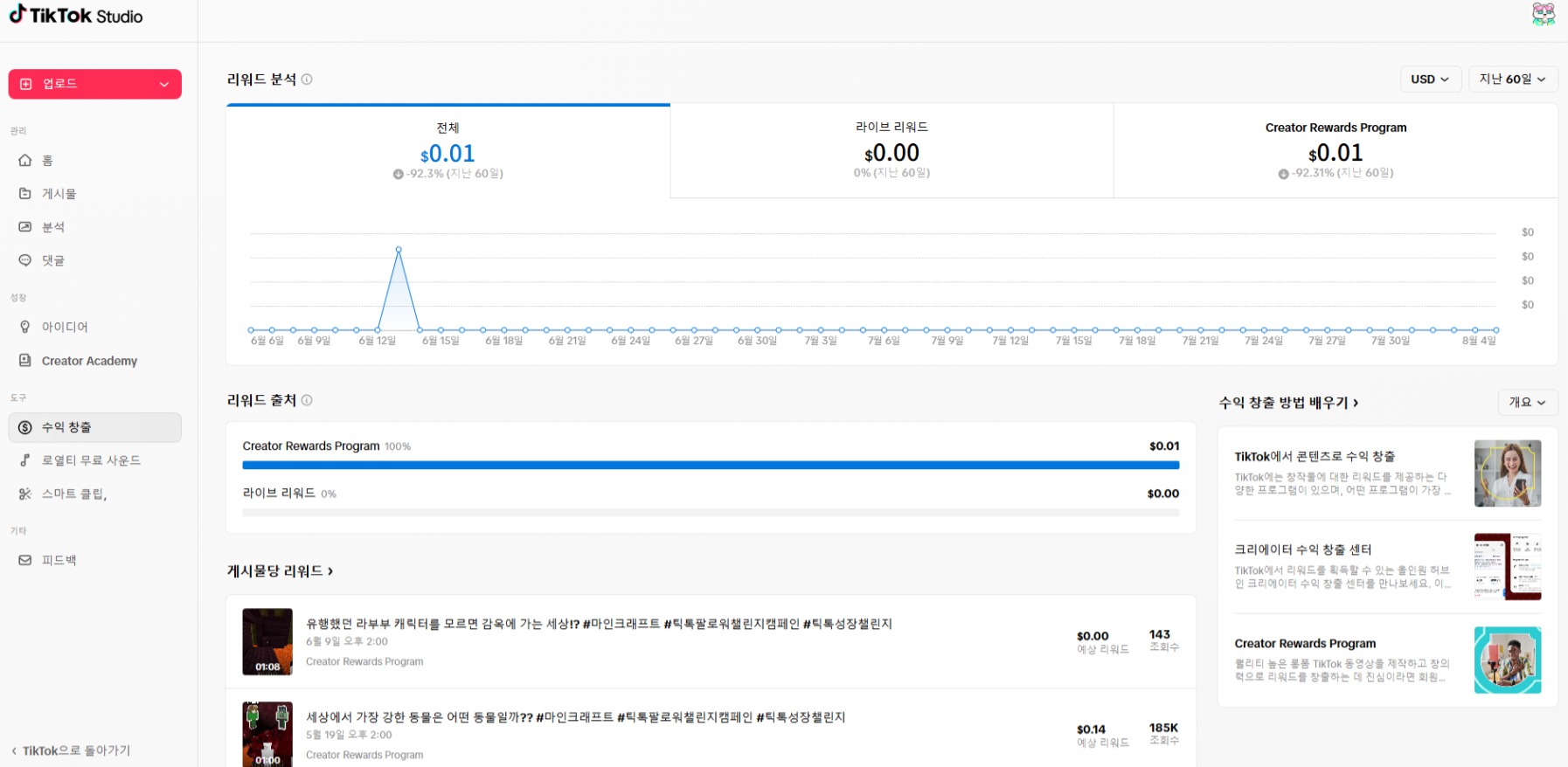Expand the 개요 dropdown
Image resolution: width=1568 pixels, height=767 pixels.
(x=1527, y=403)
